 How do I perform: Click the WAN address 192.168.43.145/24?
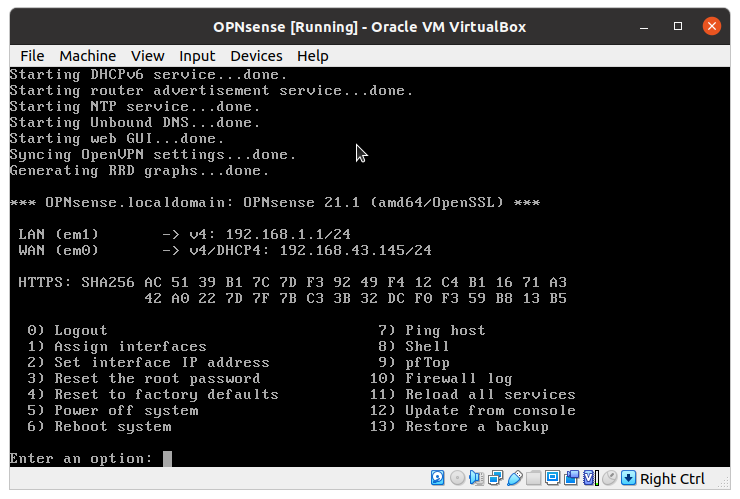pyautogui.click(x=355, y=250)
